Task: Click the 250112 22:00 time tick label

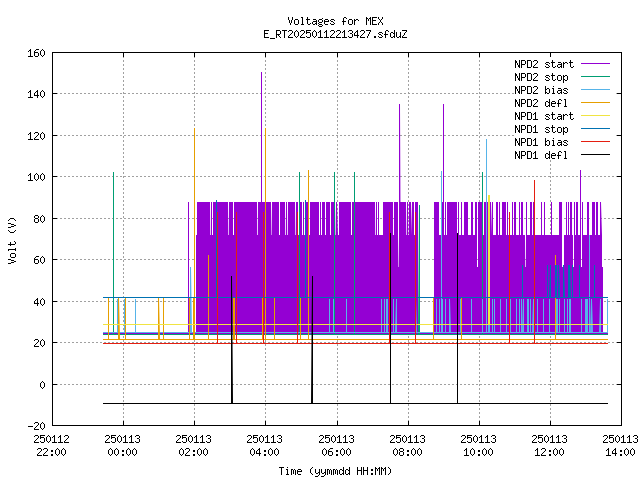Action: [51, 446]
